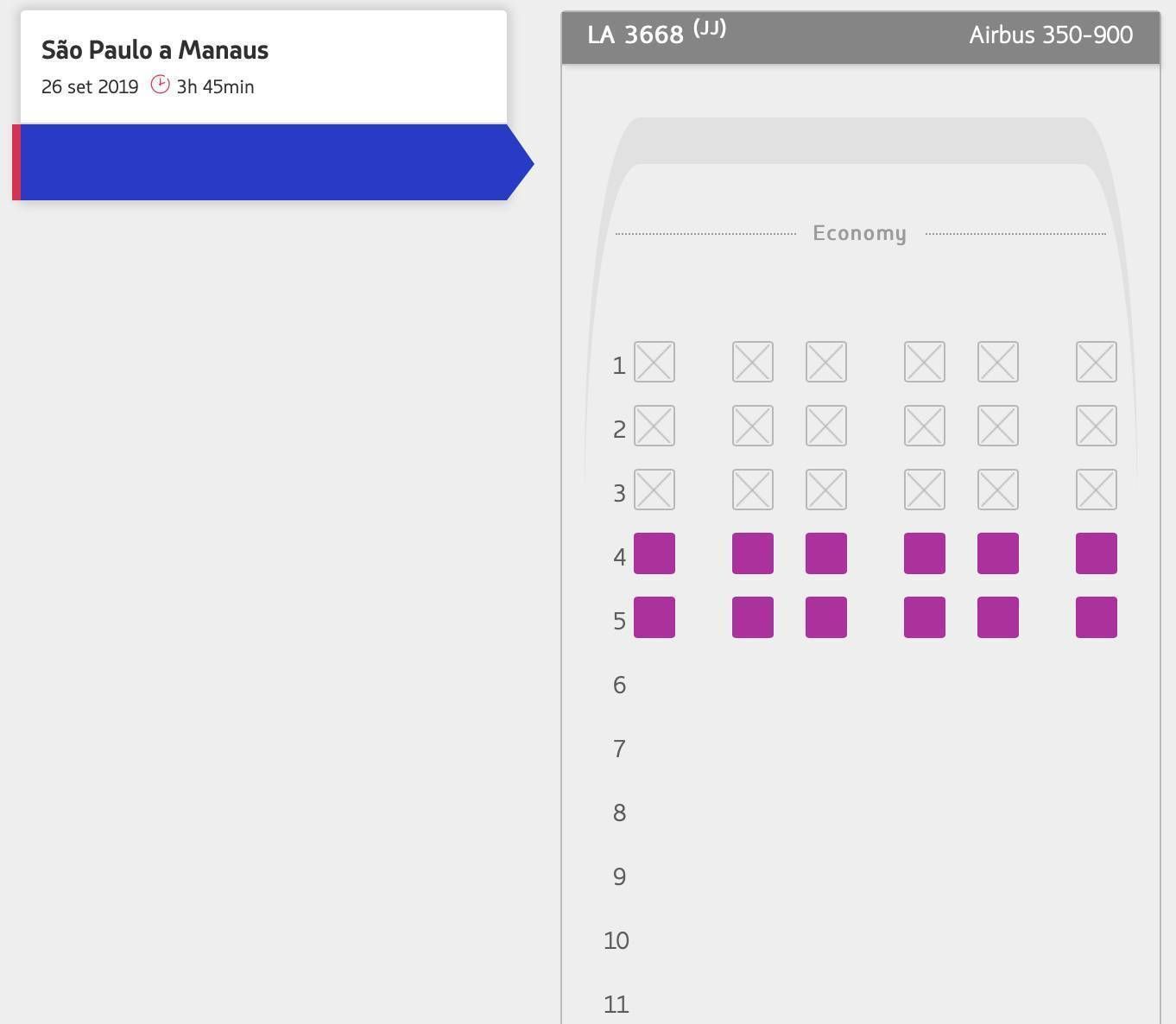The image size is (1176, 1024).
Task: Click the 26 set 2019 date text
Action: point(90,86)
